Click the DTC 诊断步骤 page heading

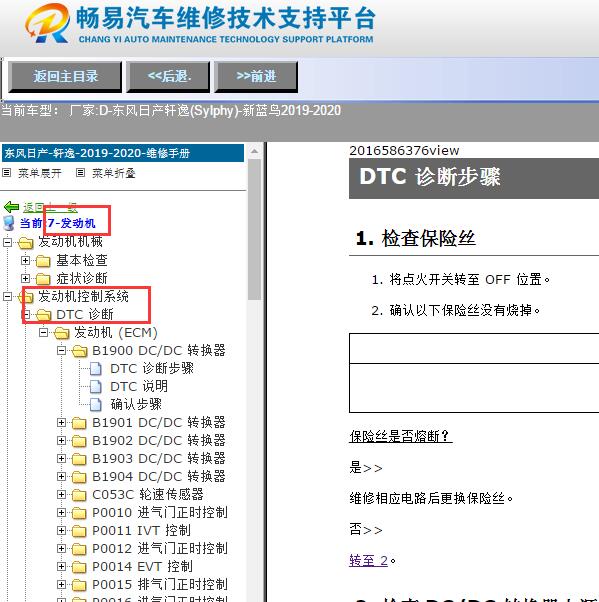tap(430, 177)
